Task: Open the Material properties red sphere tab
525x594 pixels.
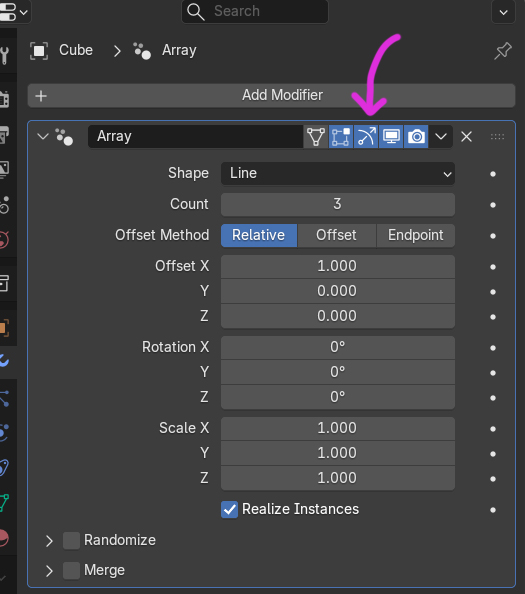Action: pyautogui.click(x=5, y=538)
